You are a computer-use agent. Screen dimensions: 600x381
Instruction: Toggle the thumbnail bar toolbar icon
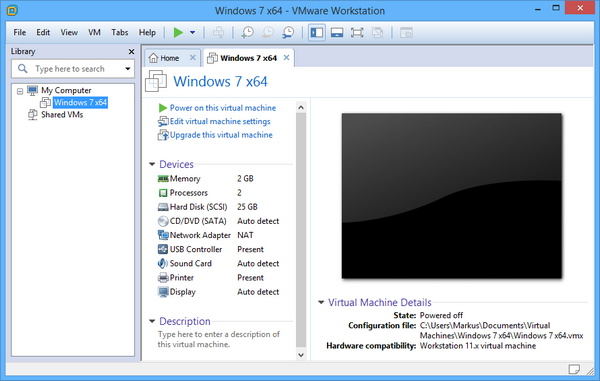click(337, 33)
